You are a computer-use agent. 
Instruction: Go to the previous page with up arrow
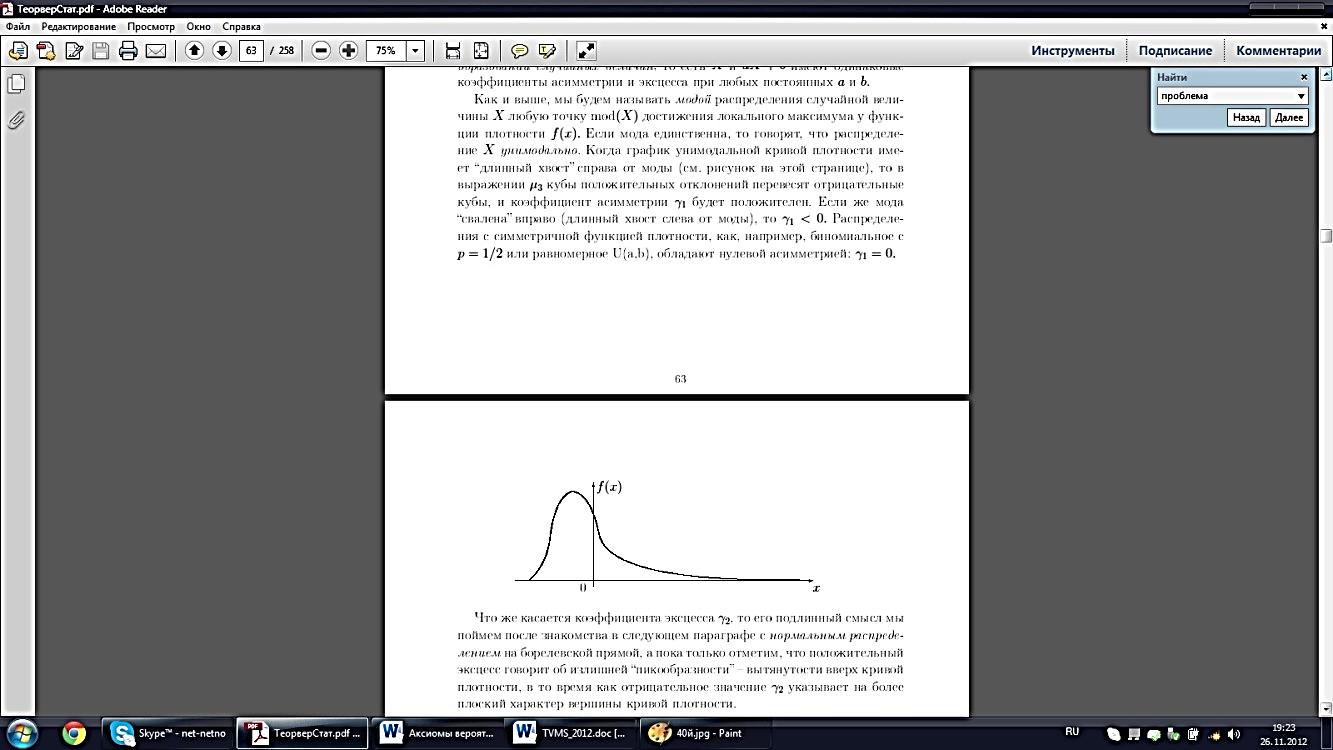(194, 50)
